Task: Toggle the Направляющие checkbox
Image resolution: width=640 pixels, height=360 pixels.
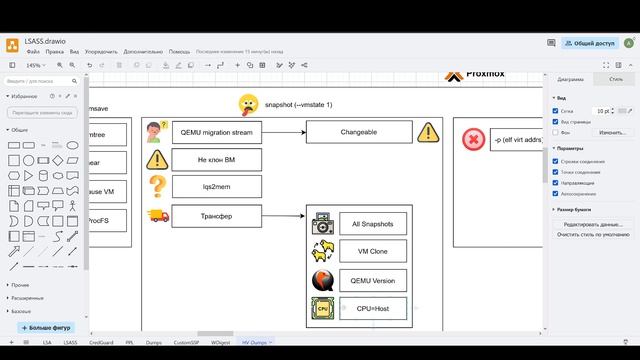Action: coord(555,183)
